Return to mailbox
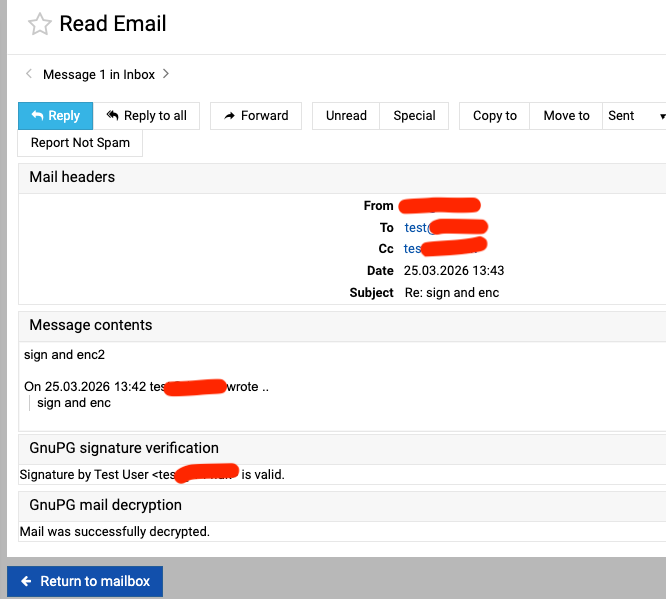 (x=85, y=581)
